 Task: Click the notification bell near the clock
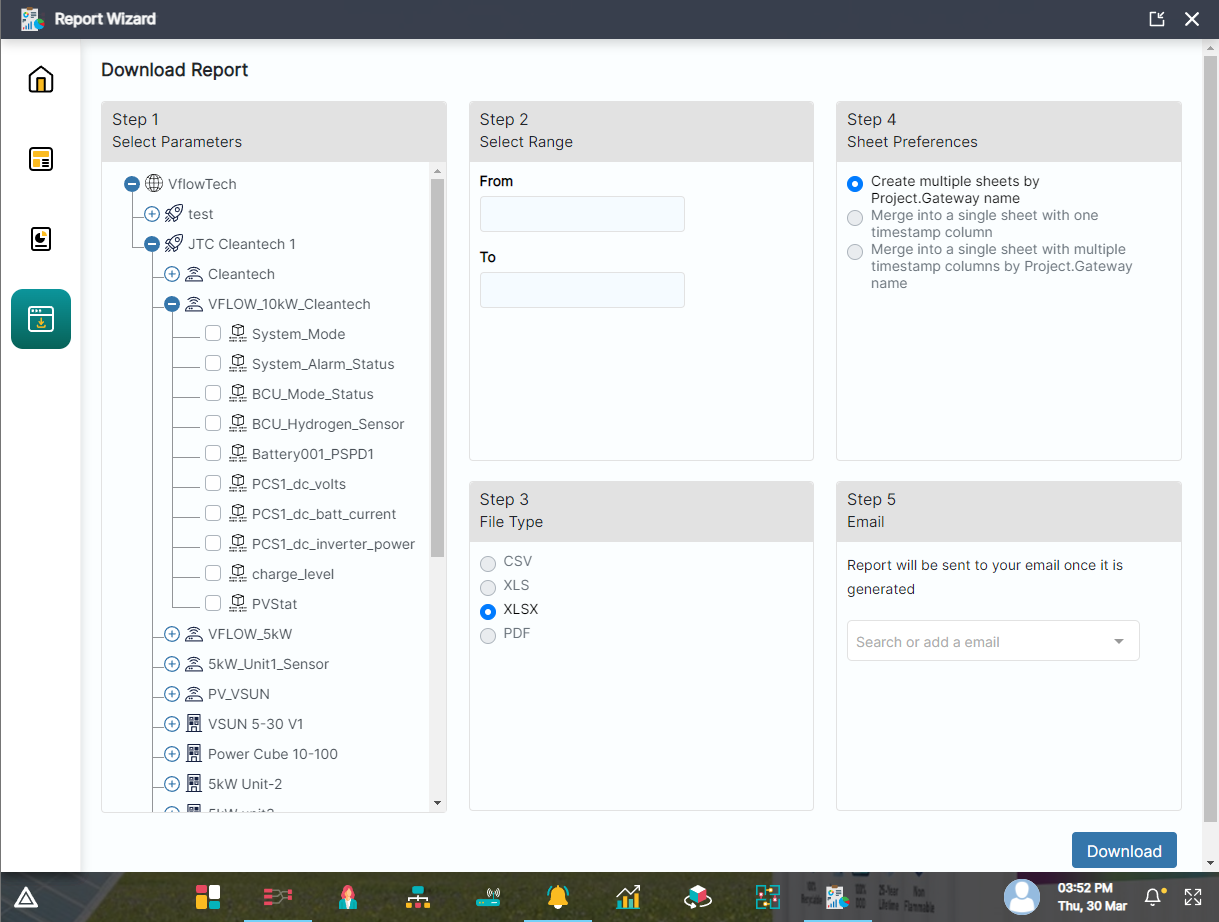tap(1154, 896)
